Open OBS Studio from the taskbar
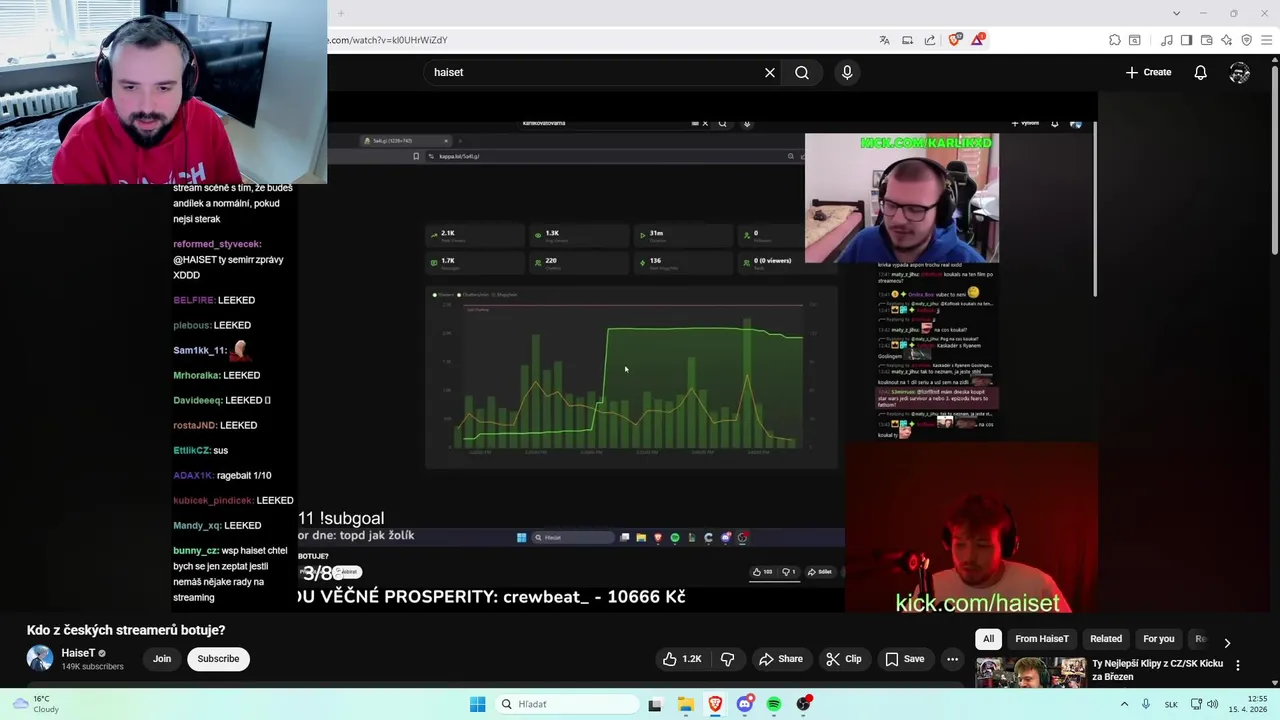This screenshot has height=720, width=1280. 804,704
